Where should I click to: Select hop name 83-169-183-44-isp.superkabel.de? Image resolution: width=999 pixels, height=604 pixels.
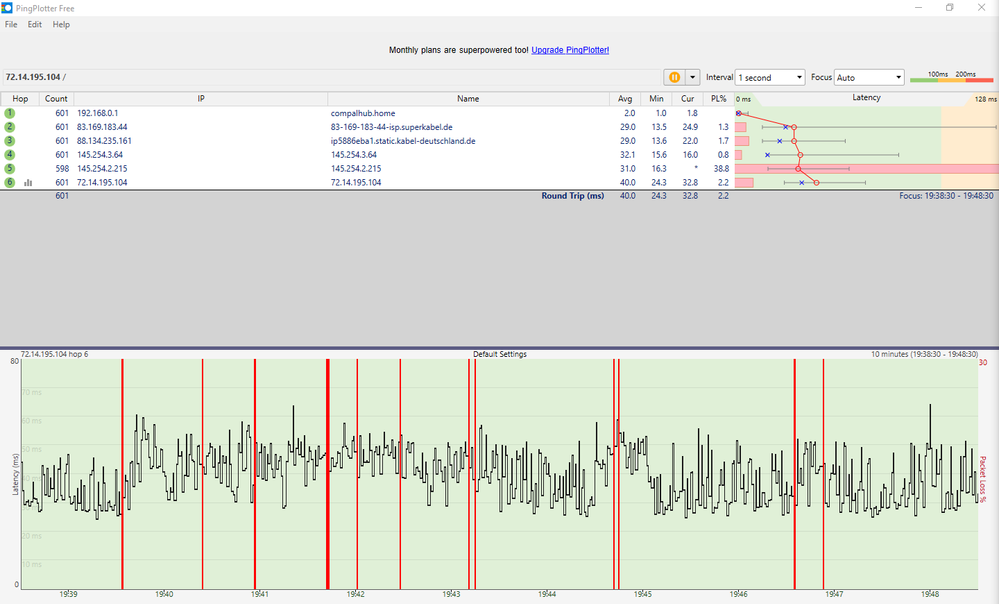coord(391,127)
